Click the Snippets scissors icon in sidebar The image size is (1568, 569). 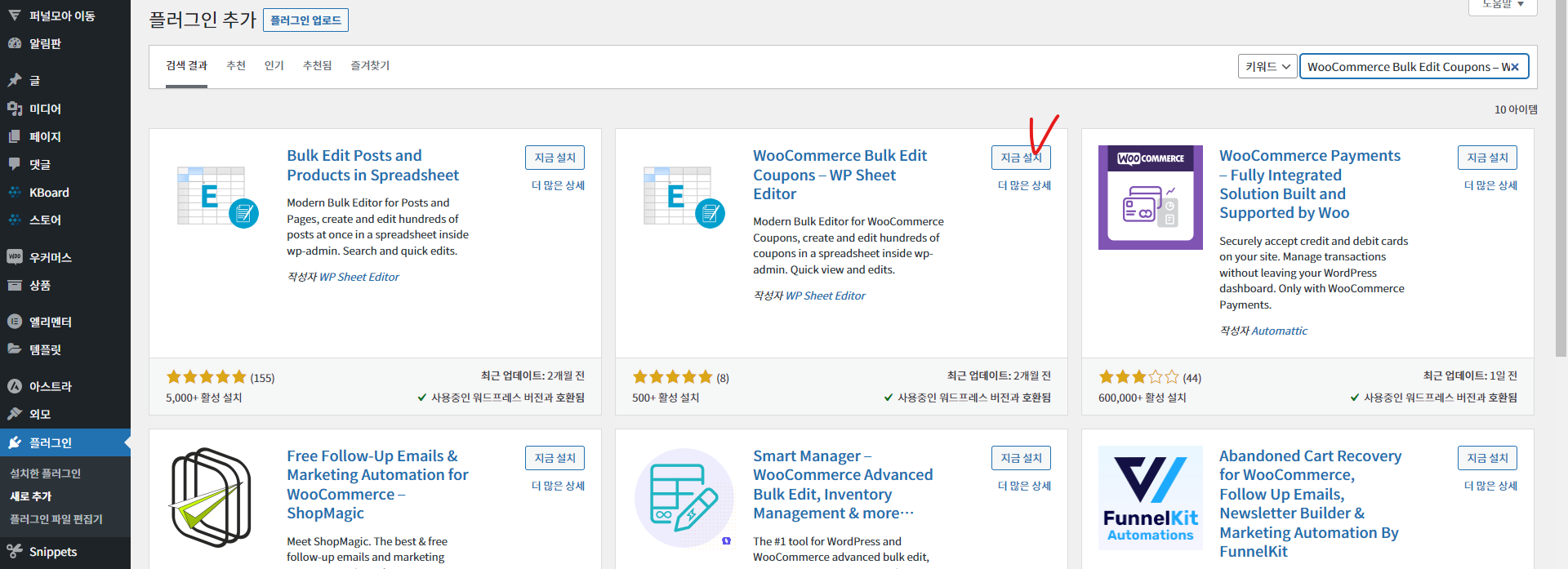[15, 552]
